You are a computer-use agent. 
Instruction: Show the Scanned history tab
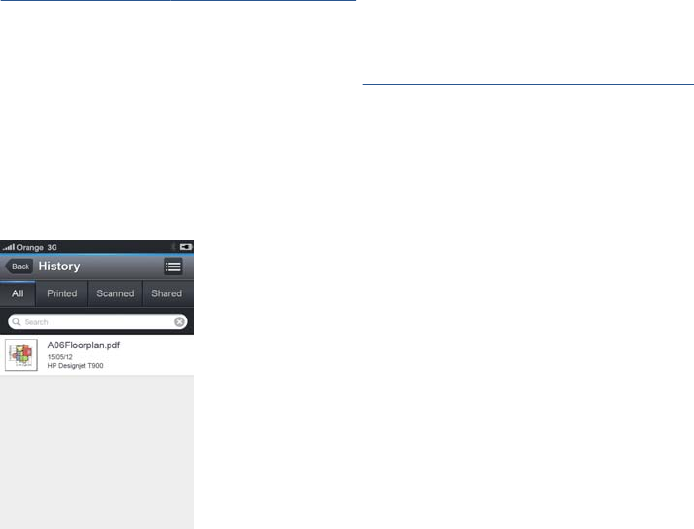(115, 293)
